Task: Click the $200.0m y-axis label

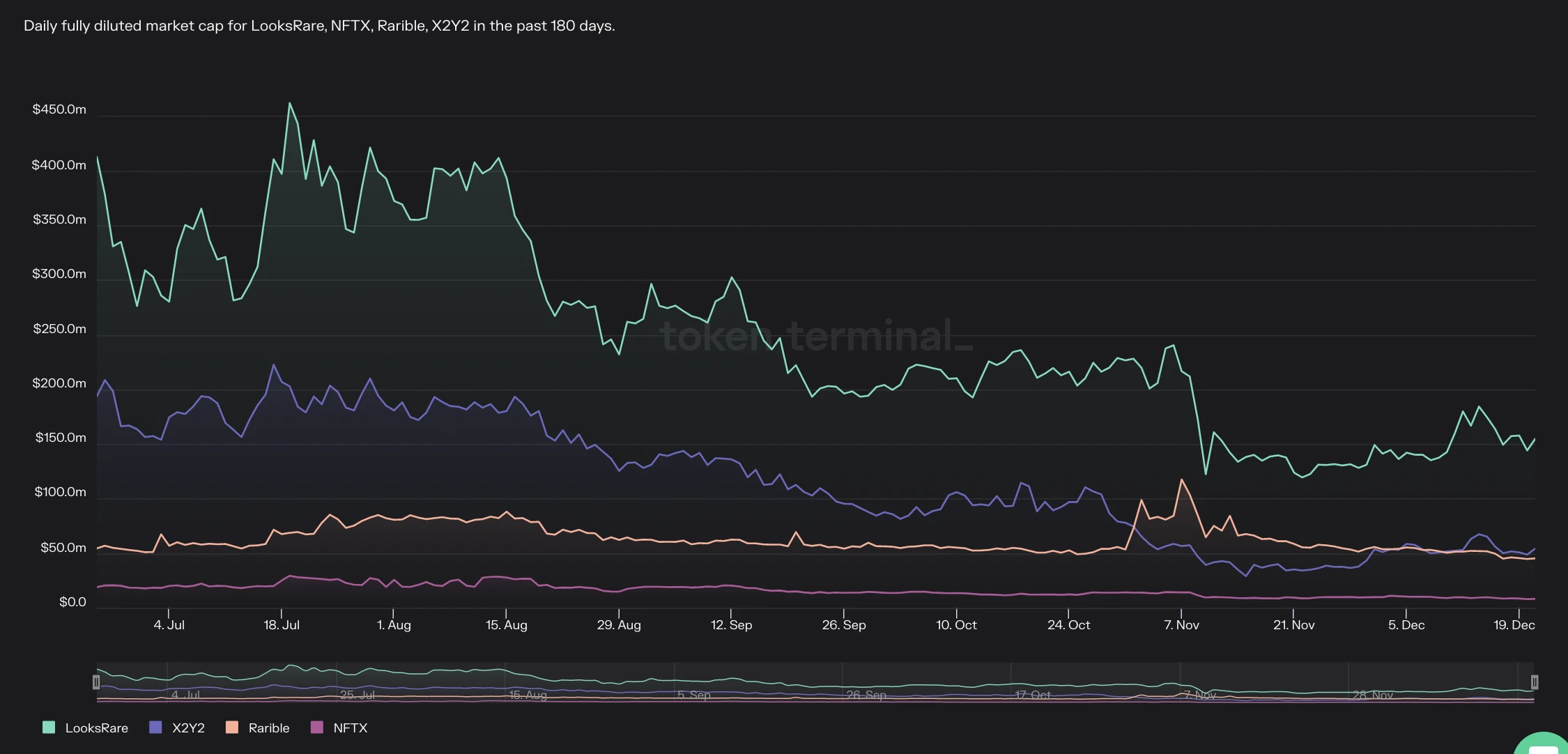Action: pyautogui.click(x=59, y=383)
